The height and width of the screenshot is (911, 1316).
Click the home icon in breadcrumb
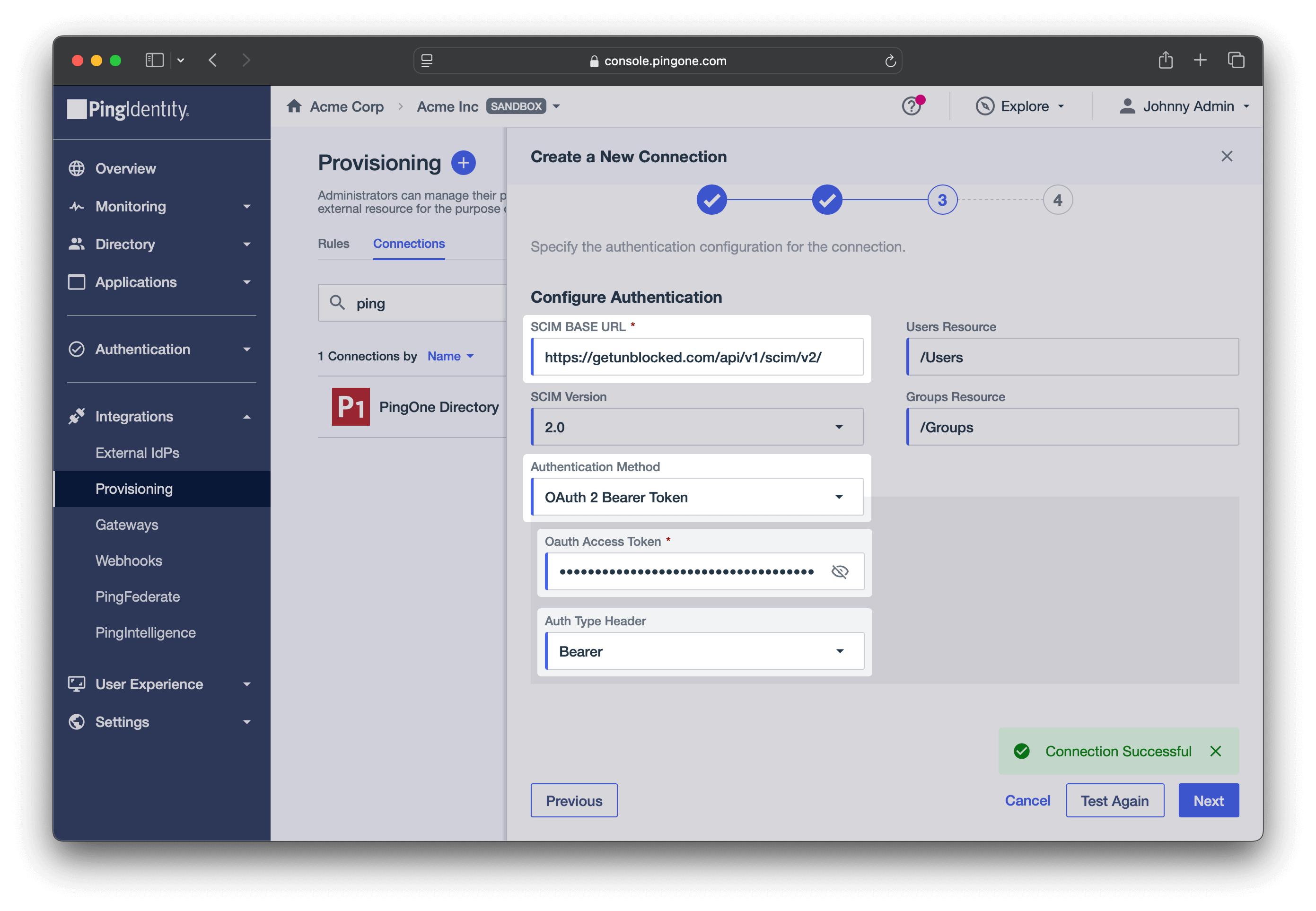295,106
